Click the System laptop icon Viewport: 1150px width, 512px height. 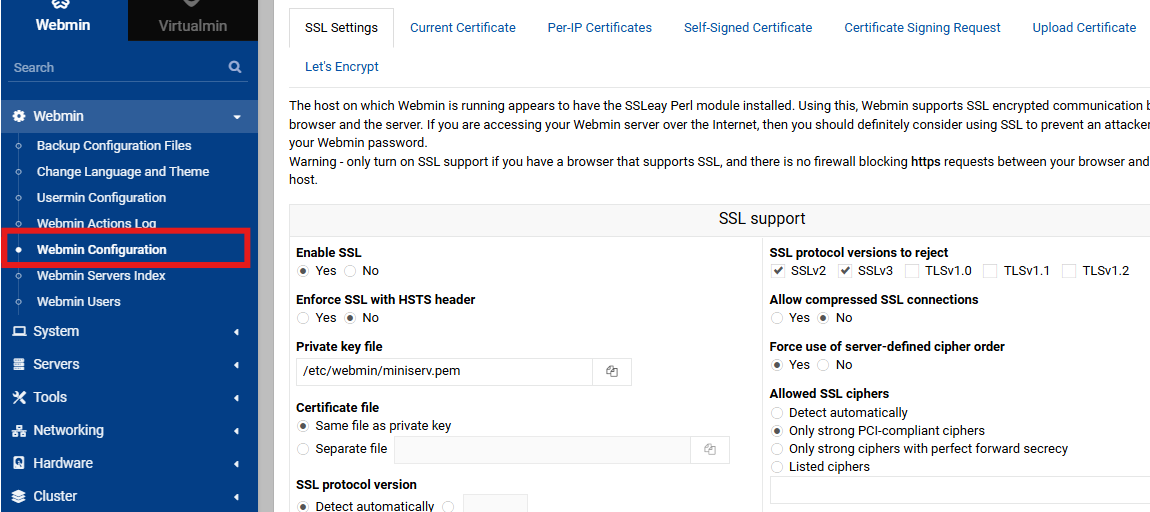tap(19, 331)
